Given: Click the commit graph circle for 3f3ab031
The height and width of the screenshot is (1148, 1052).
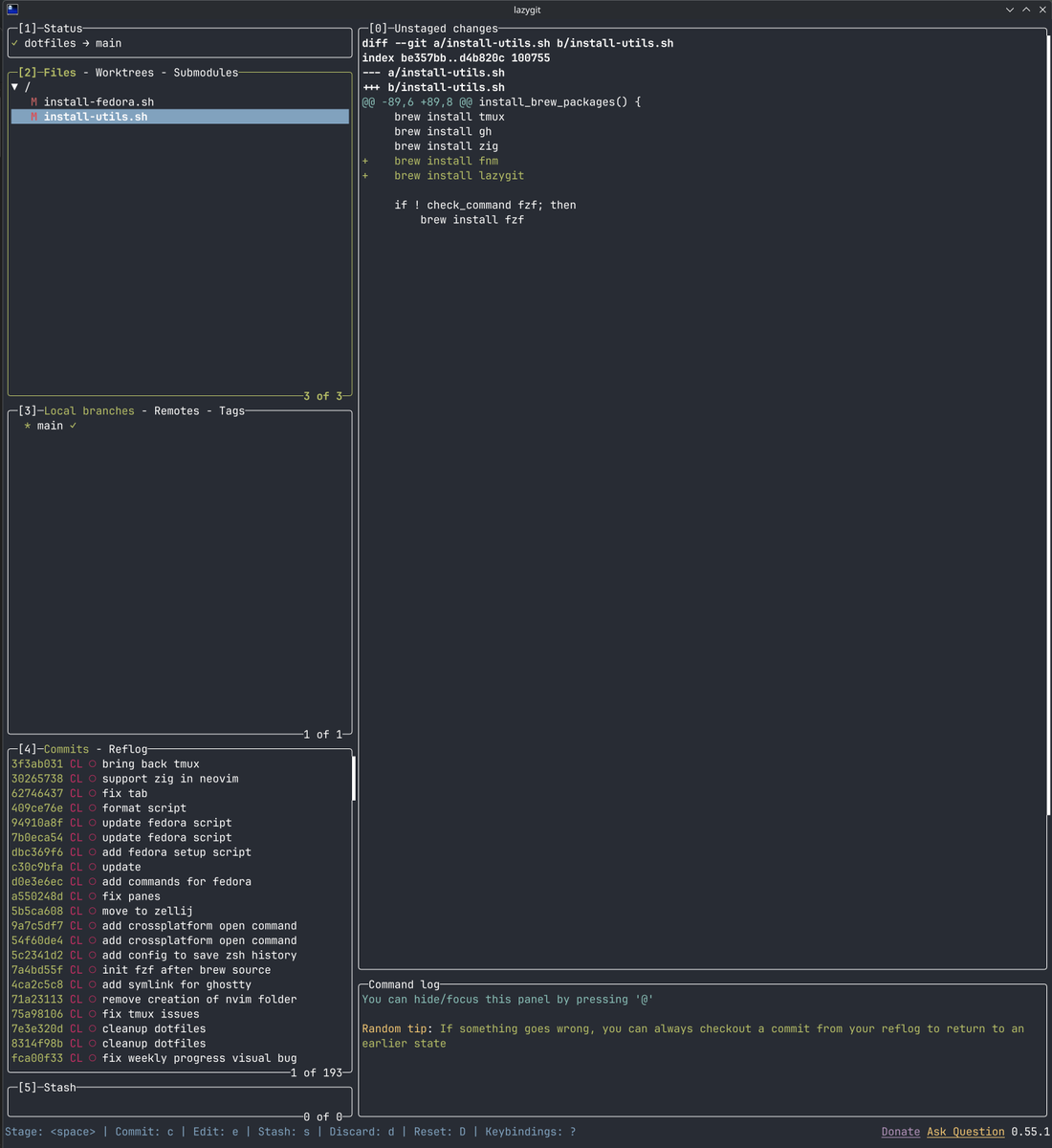Looking at the screenshot, I should click(x=93, y=764).
